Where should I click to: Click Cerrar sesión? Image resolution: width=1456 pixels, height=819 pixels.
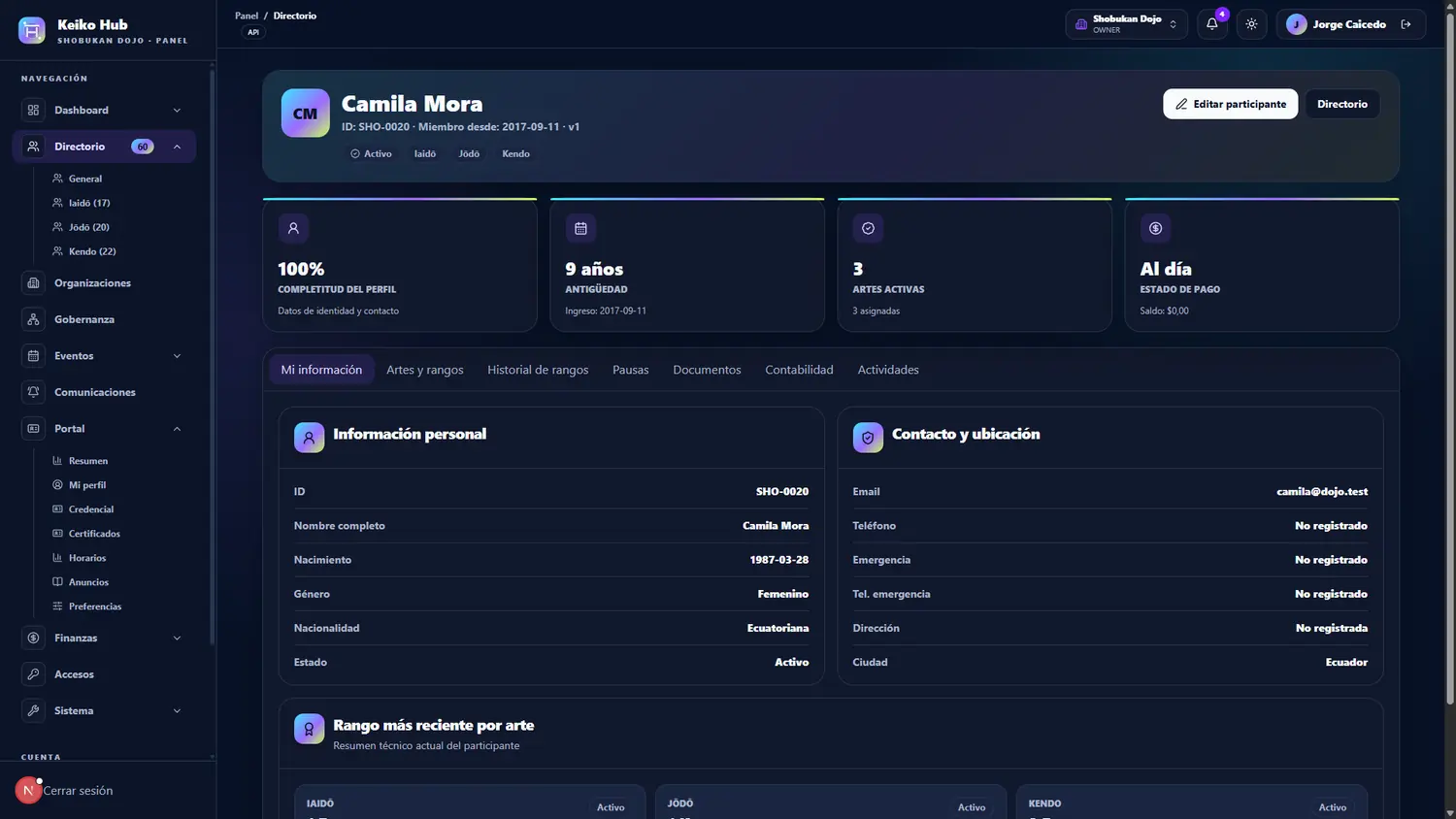tap(78, 791)
